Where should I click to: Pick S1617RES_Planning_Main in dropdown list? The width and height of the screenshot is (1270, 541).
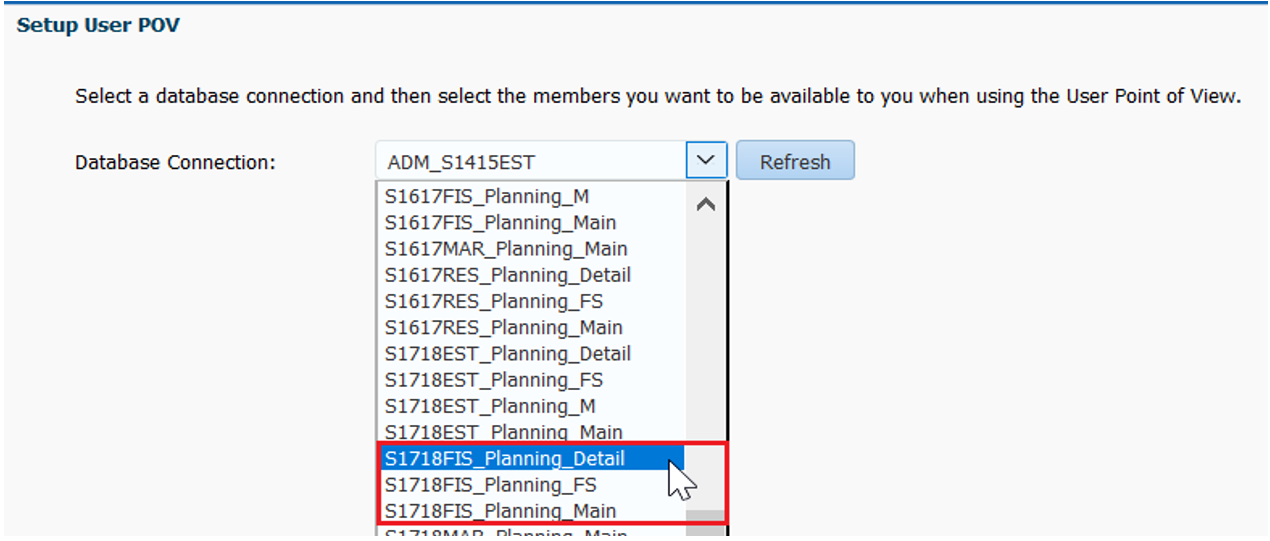(503, 327)
